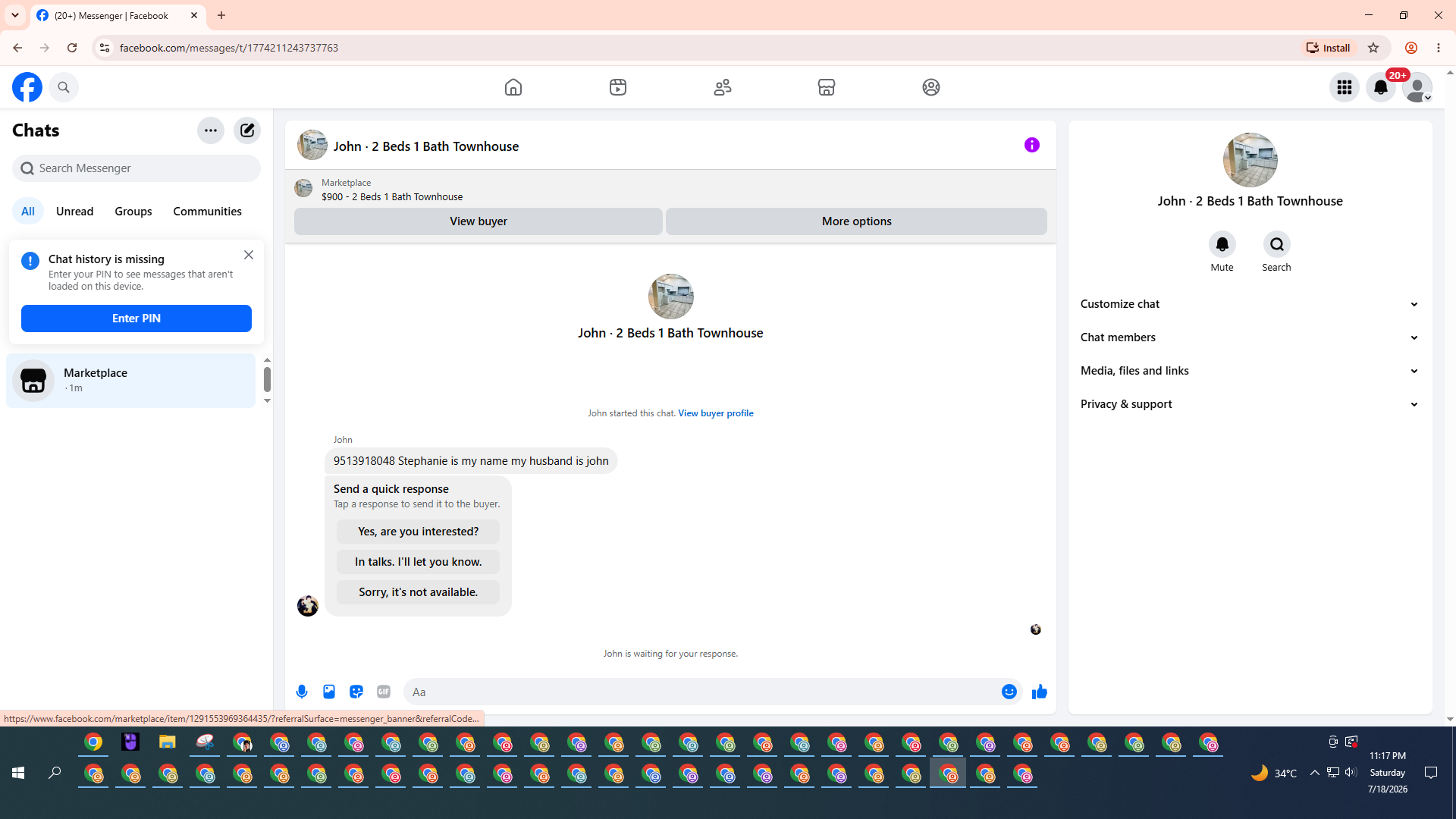
Task: Click the Search Messenger field
Action: [x=136, y=168]
